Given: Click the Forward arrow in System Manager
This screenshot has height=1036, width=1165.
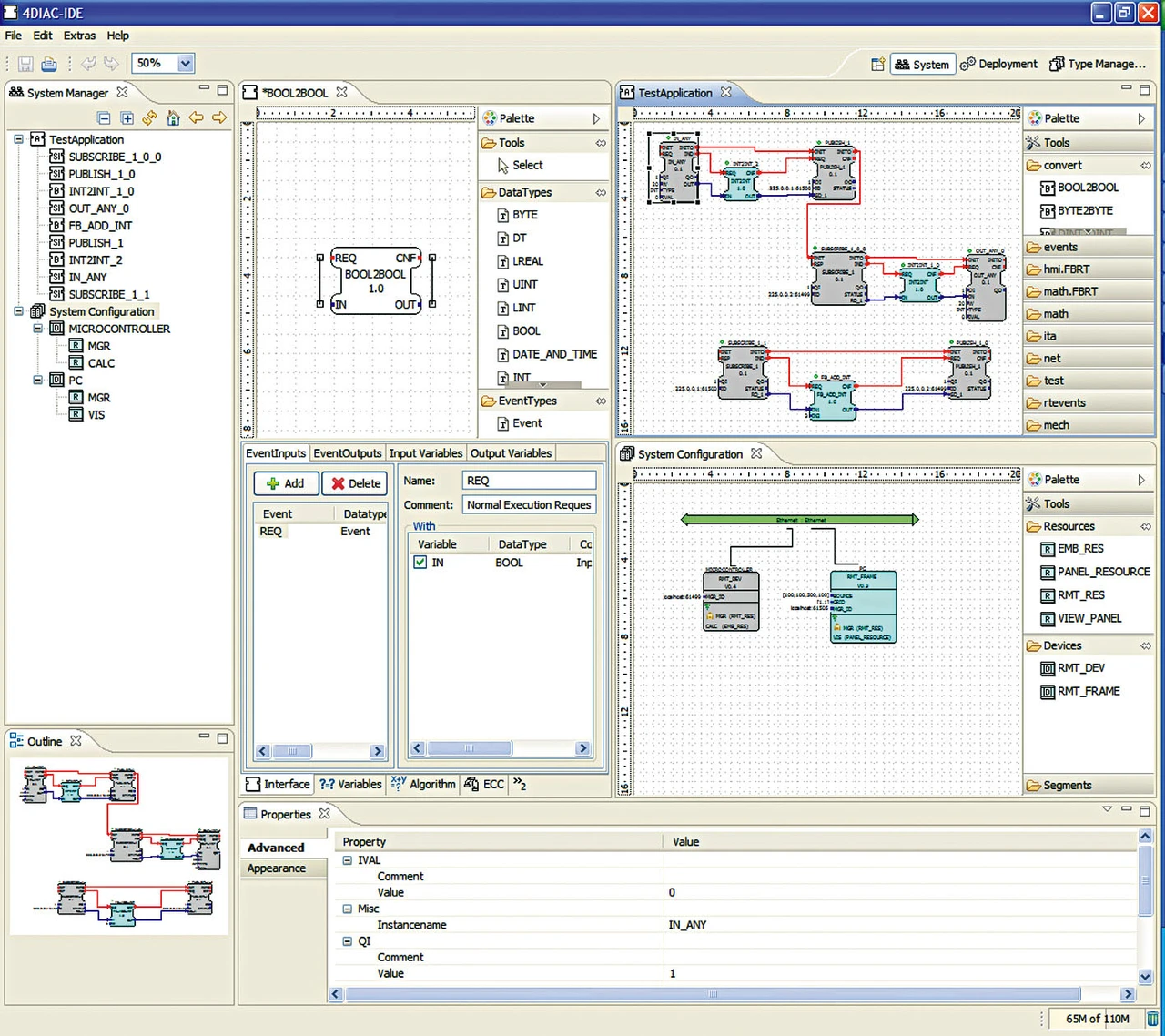Looking at the screenshot, I should (219, 118).
